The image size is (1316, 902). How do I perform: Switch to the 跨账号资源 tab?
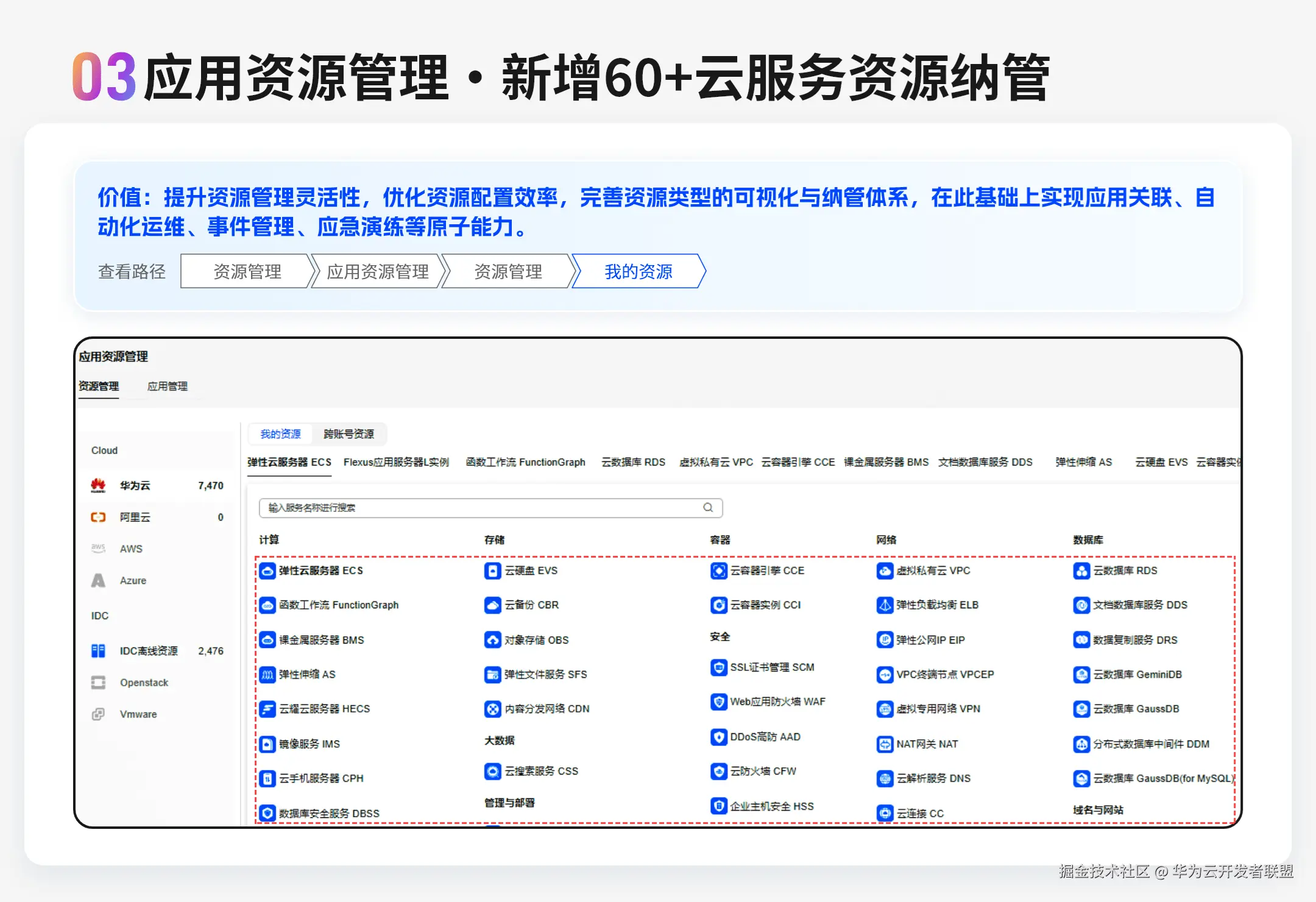(348, 434)
